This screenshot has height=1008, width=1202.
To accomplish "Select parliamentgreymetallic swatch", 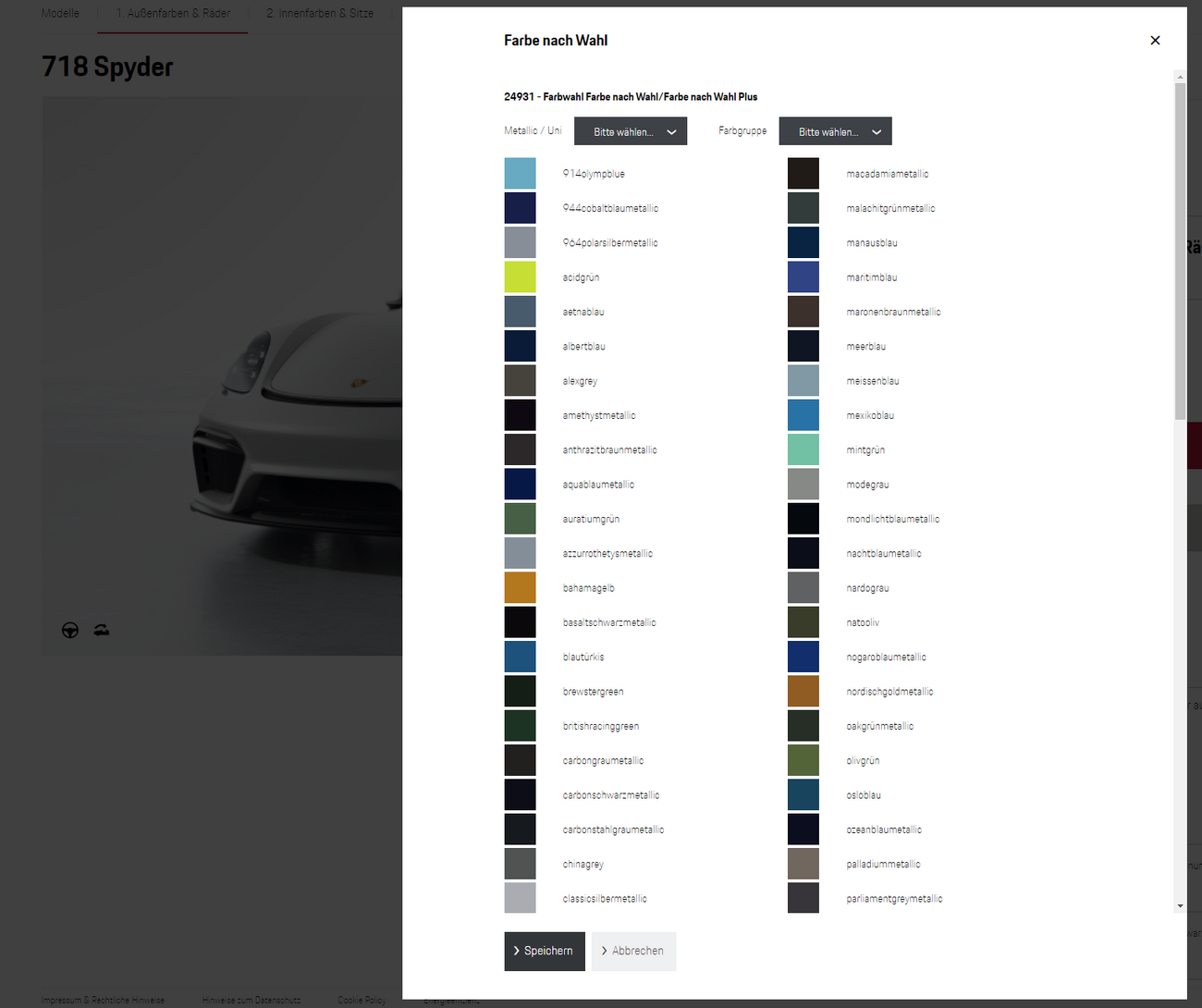I will (x=803, y=898).
